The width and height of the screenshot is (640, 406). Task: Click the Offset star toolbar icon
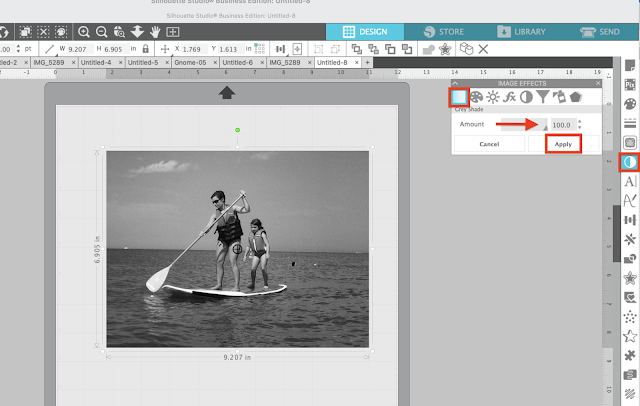pos(445,49)
